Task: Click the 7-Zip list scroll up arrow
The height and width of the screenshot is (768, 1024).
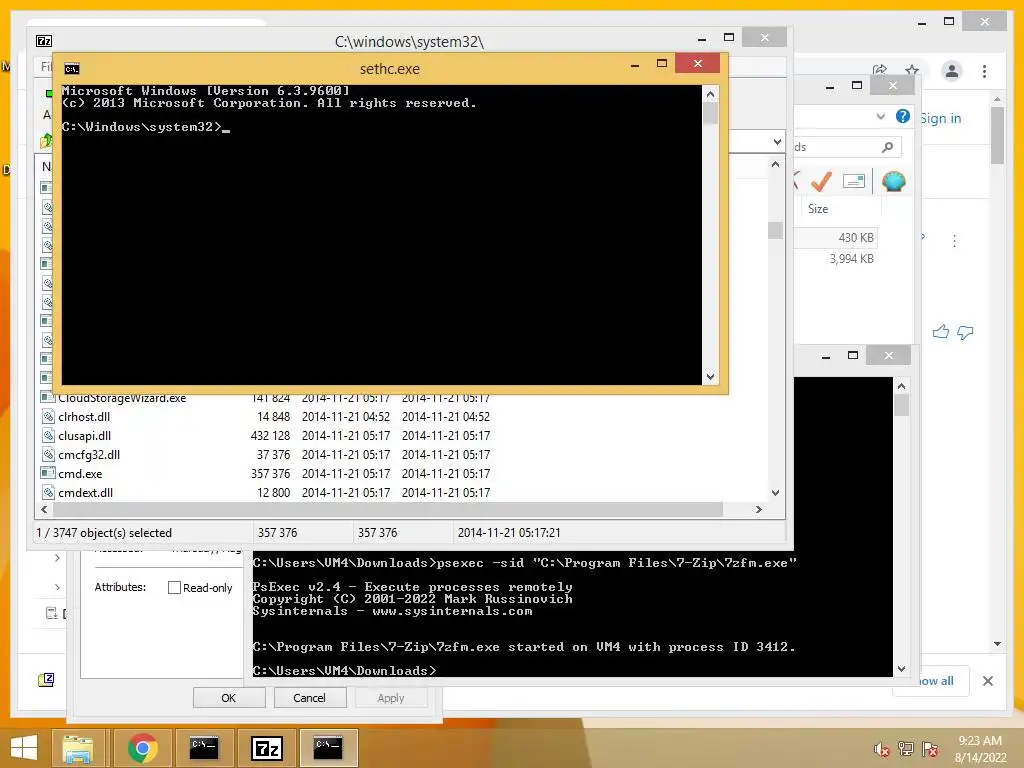Action: point(775,165)
